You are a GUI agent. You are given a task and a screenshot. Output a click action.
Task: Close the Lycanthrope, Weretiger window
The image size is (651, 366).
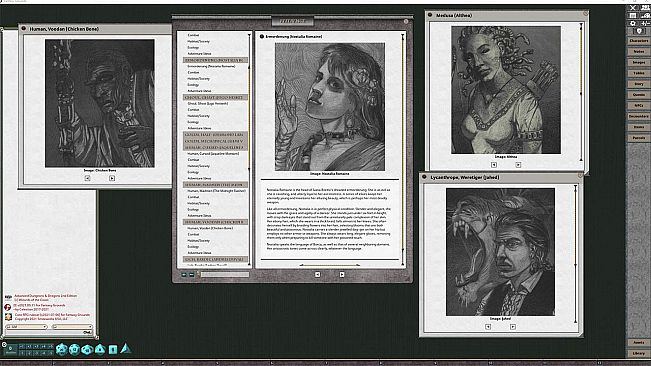[580, 176]
